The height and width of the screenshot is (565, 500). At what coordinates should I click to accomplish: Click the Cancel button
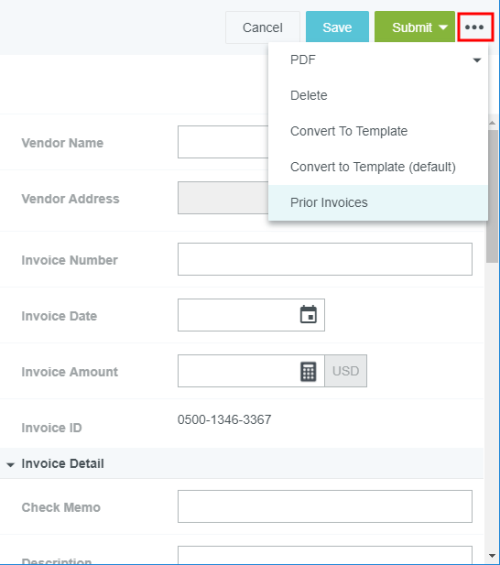(263, 27)
